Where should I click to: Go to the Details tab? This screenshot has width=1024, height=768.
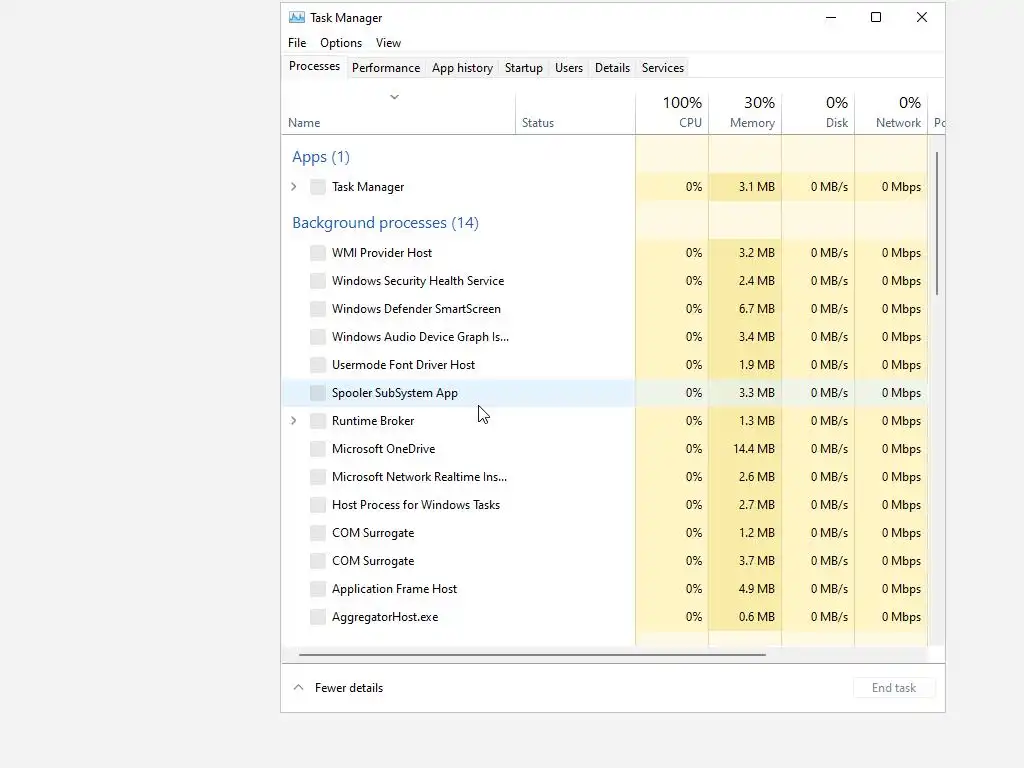click(x=613, y=68)
